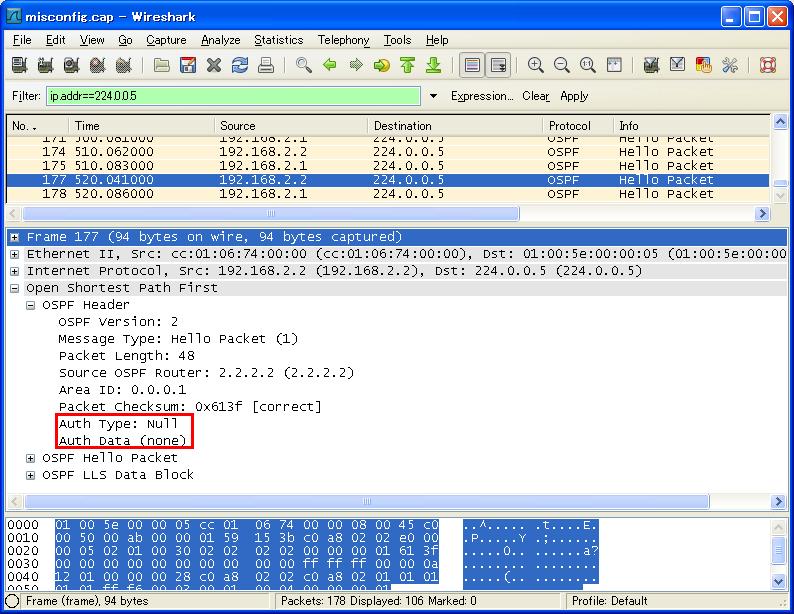Select the Auth Type: Null field

pos(118,424)
